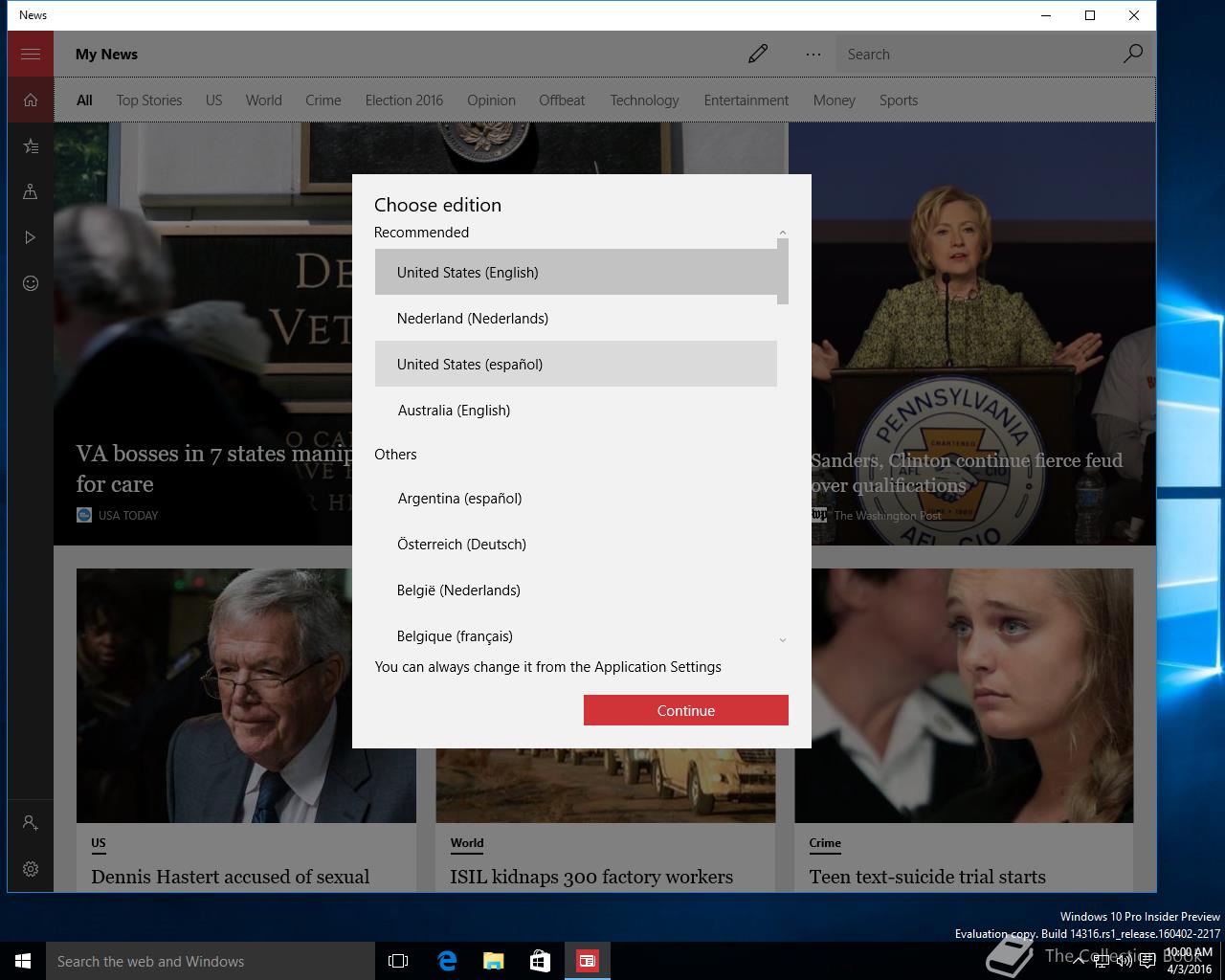Switch to the Entertainment tab
Screen dimensions: 1225x980
point(746,100)
